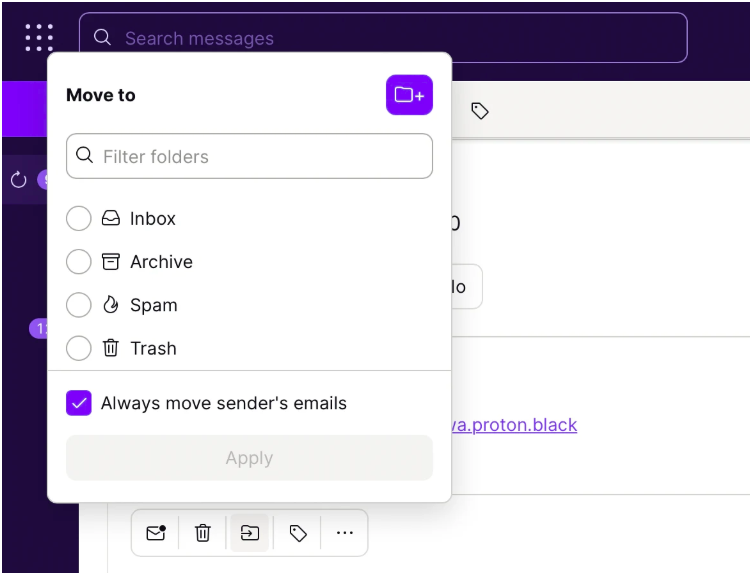Viewport: 752px width, 574px height.
Task: Mark message as unread envelope icon
Action: pyautogui.click(x=156, y=533)
